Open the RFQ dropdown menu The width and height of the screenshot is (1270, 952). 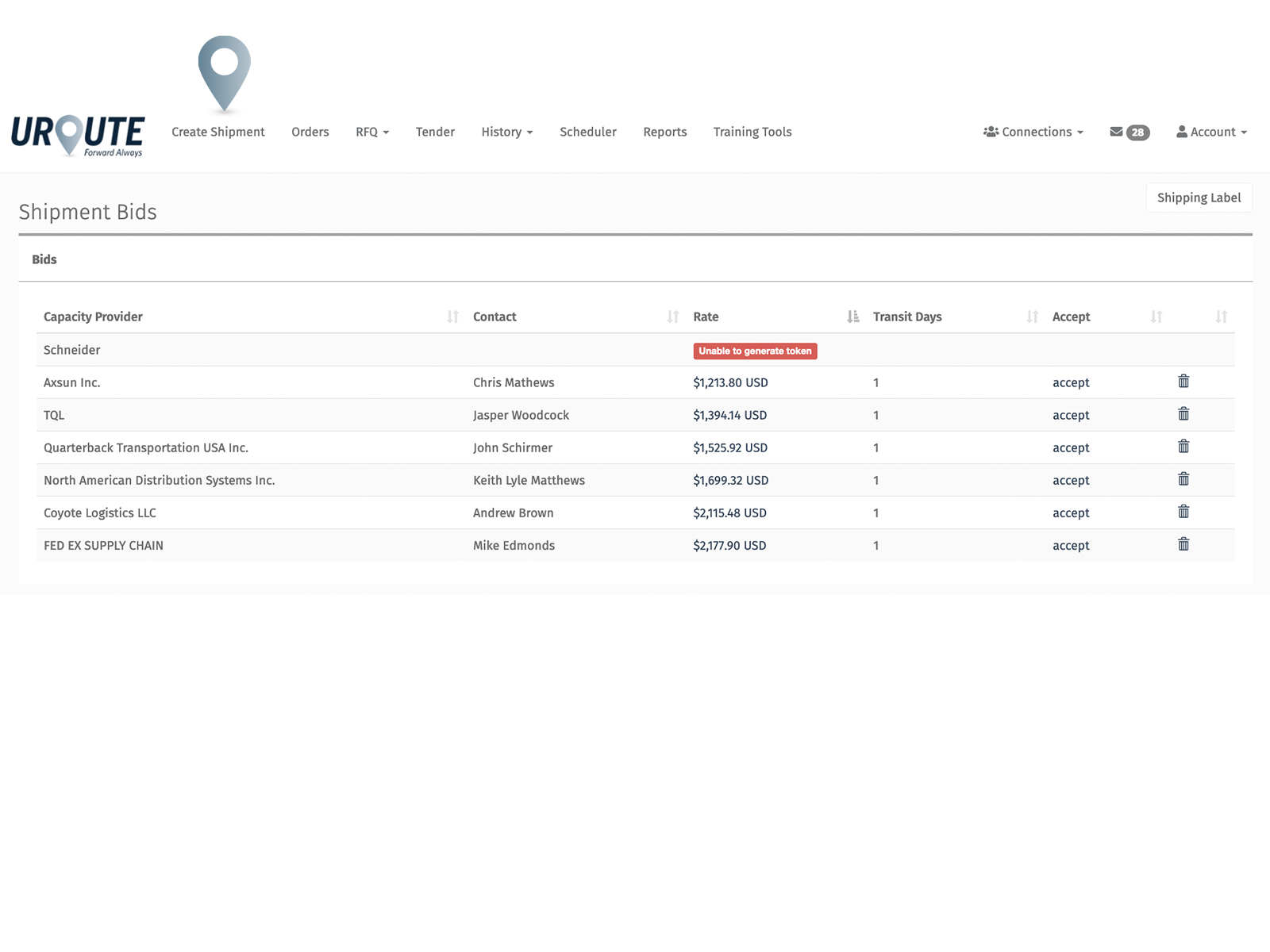coord(372,132)
